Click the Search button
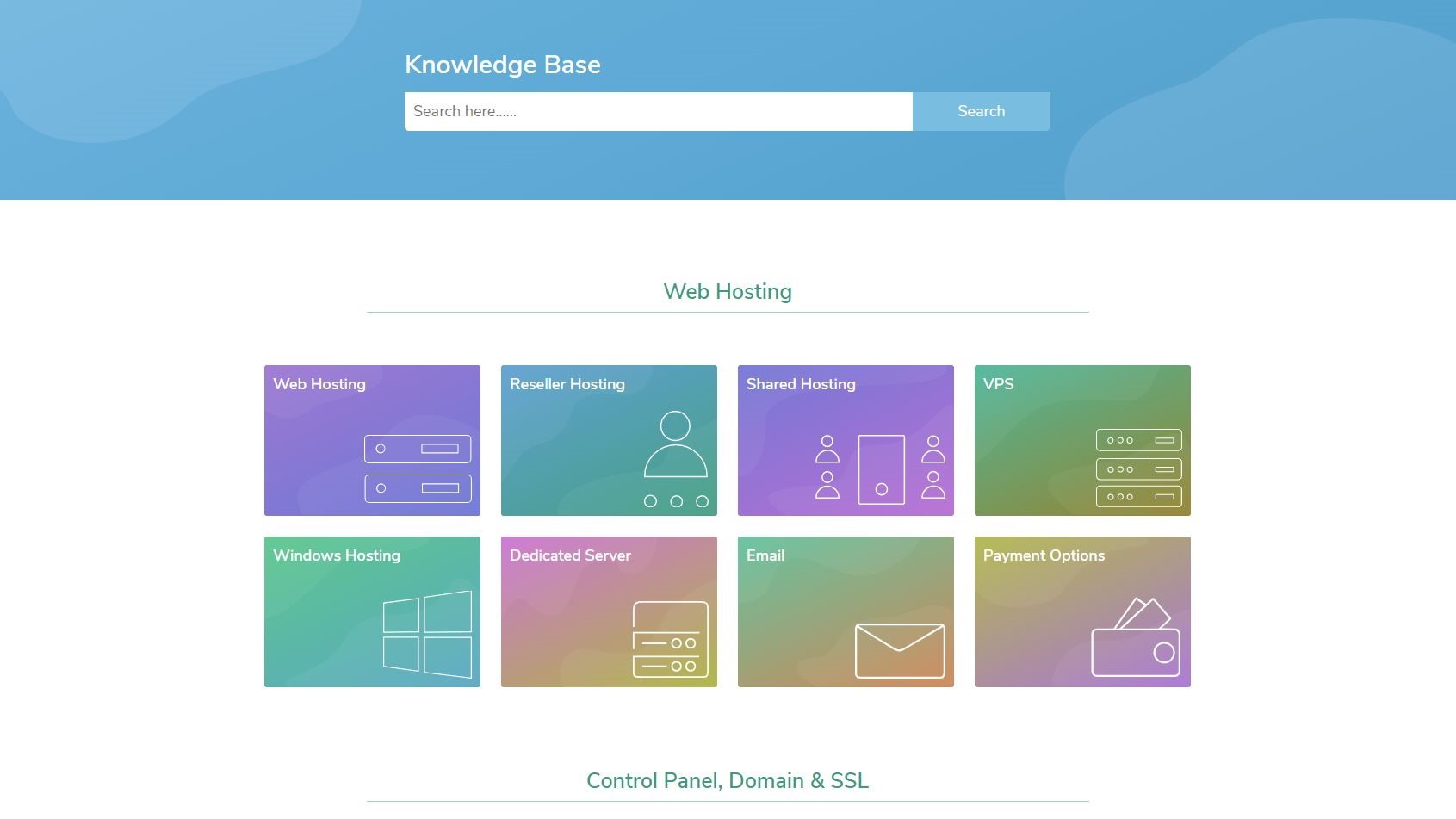Image resolution: width=1456 pixels, height=819 pixels. pos(982,111)
